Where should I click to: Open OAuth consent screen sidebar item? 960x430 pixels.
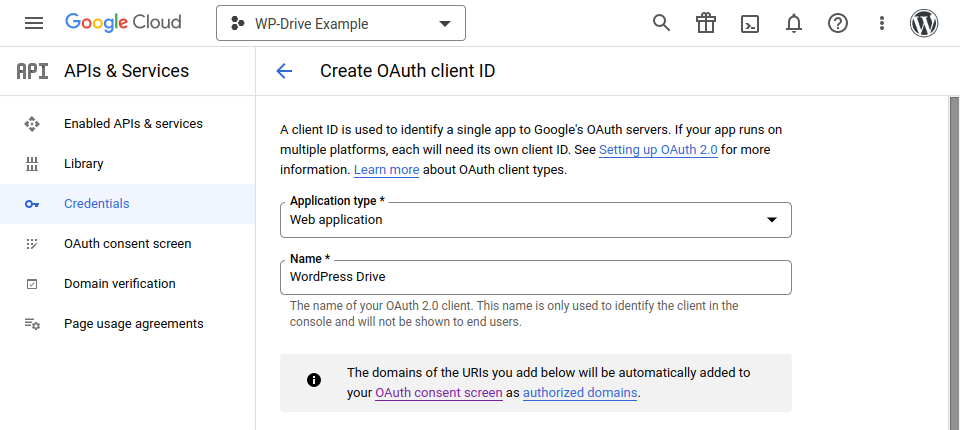127,244
